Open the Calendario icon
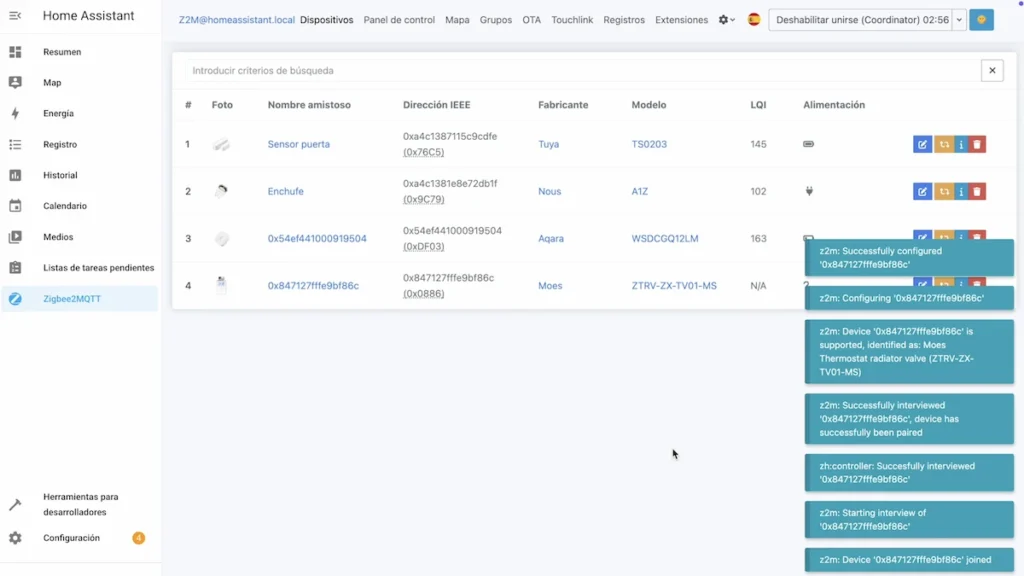Image resolution: width=1024 pixels, height=576 pixels. pyautogui.click(x=15, y=206)
